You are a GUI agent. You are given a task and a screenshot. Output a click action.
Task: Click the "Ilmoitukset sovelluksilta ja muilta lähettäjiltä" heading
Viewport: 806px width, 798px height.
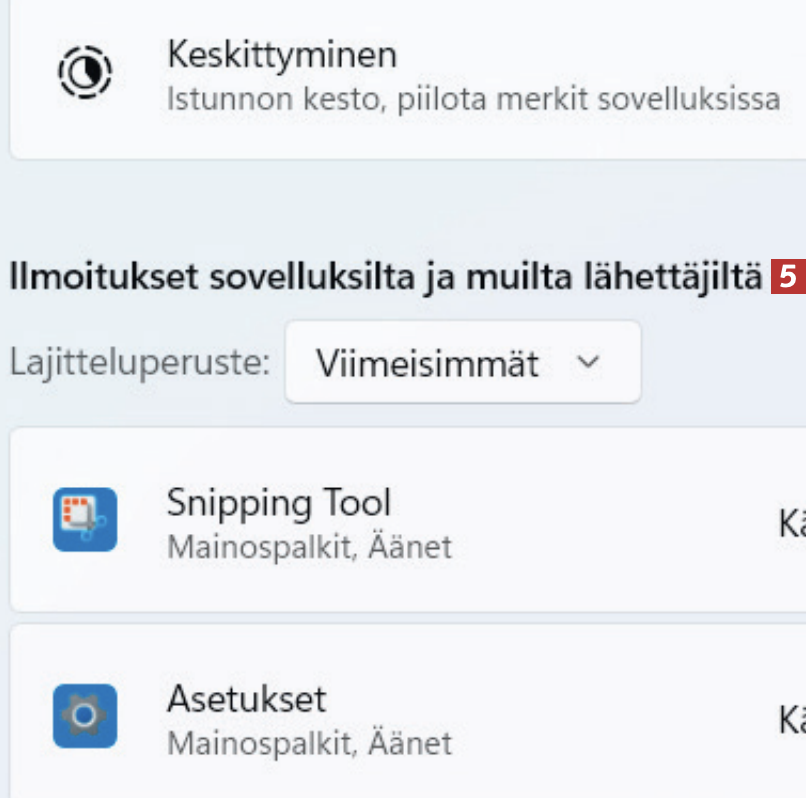pyautogui.click(x=385, y=278)
